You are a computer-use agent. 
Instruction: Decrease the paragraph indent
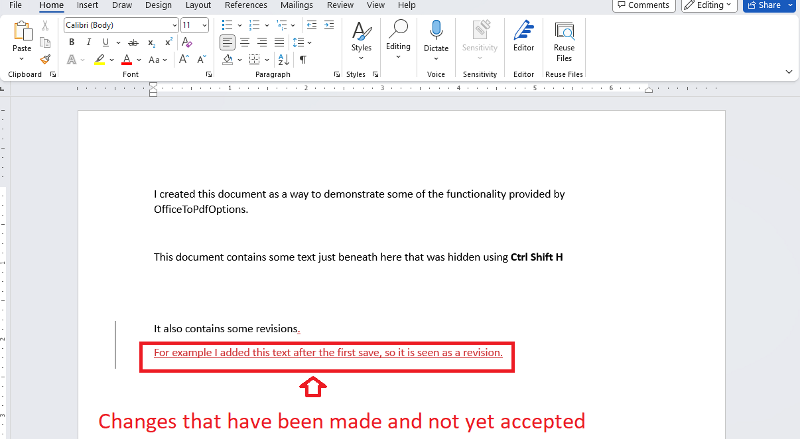point(311,25)
